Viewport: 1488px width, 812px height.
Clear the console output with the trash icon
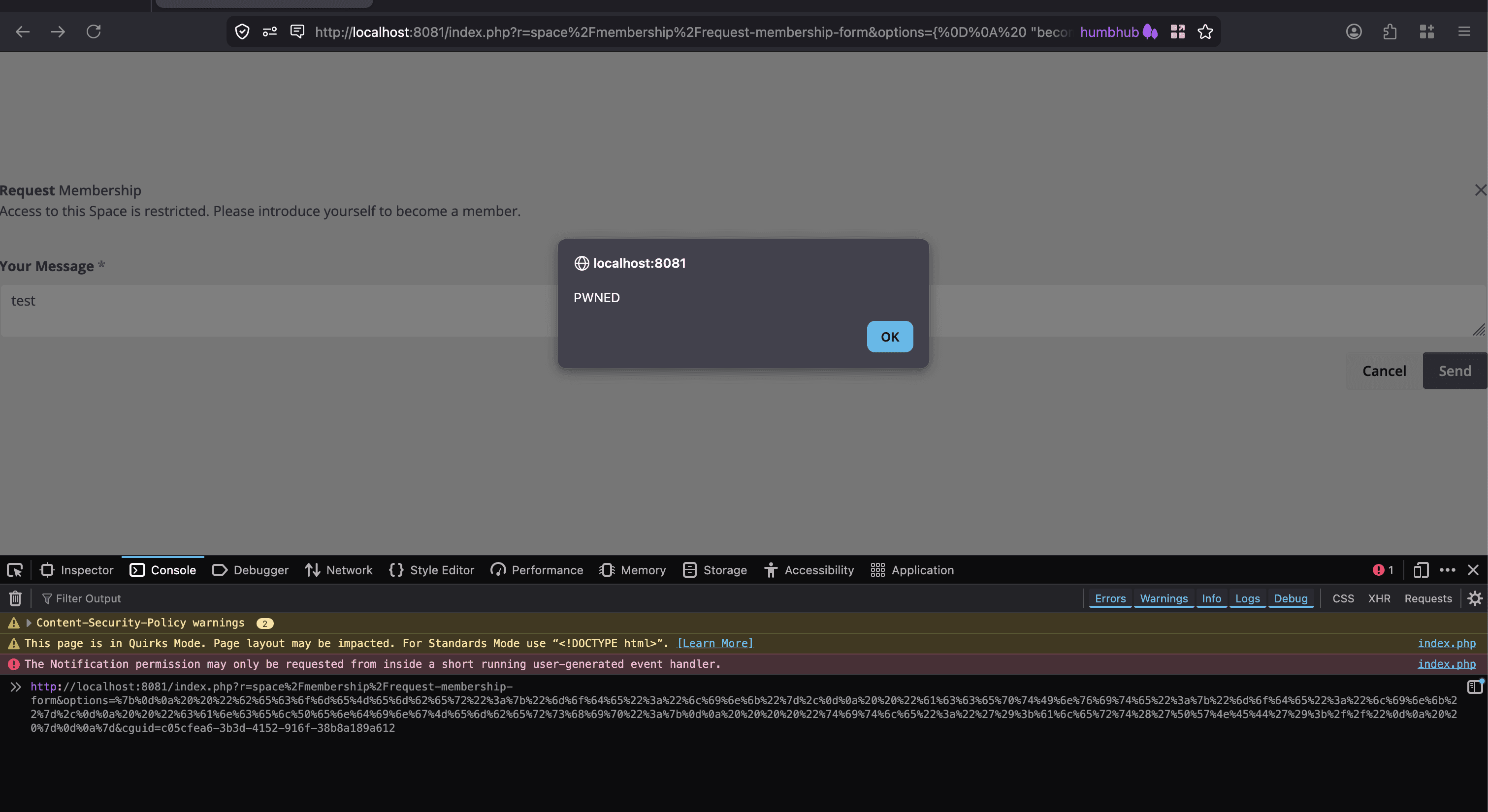(x=15, y=598)
